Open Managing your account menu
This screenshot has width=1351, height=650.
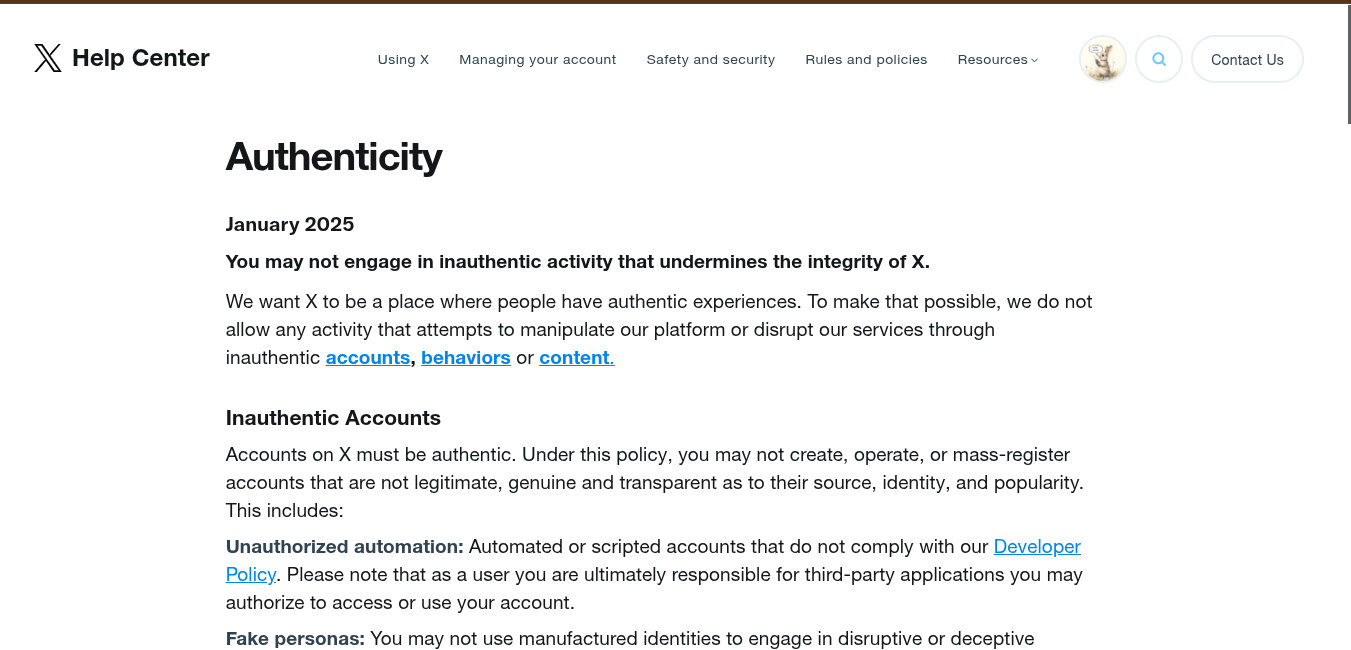coord(537,60)
